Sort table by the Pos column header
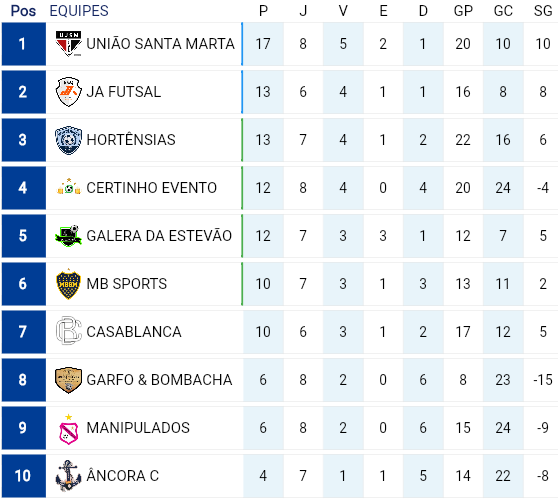This screenshot has width=558, height=501. pos(23,11)
